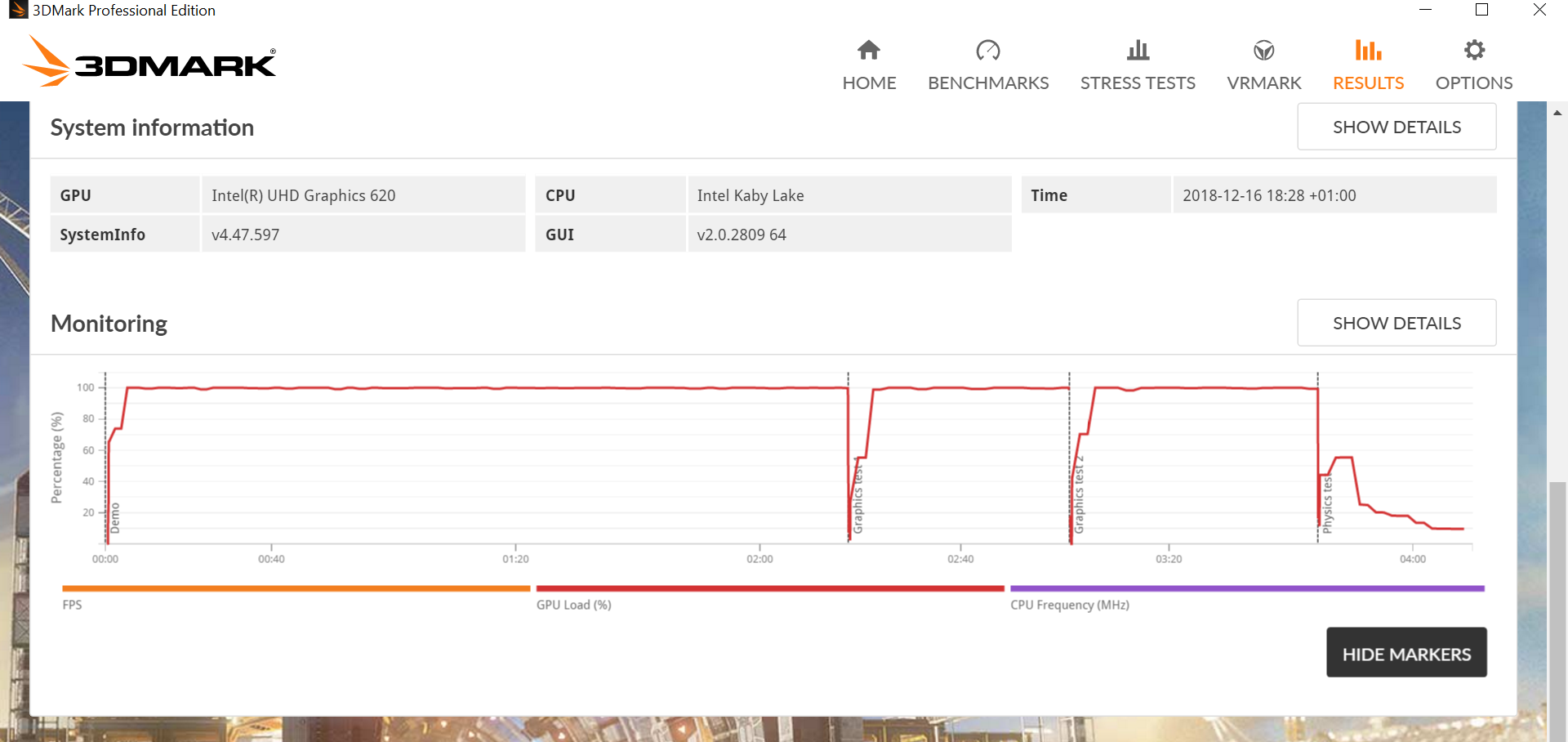Click the GPU Load (%) legend label
The height and width of the screenshot is (742, 1568).
tap(573, 605)
